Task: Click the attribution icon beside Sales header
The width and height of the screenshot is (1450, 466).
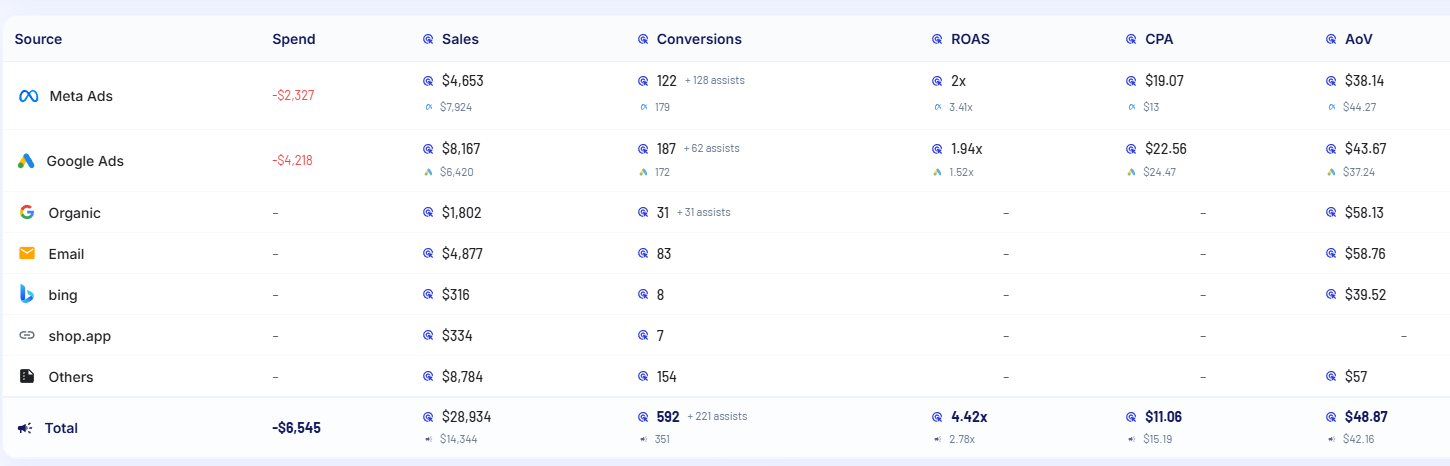Action: point(429,40)
